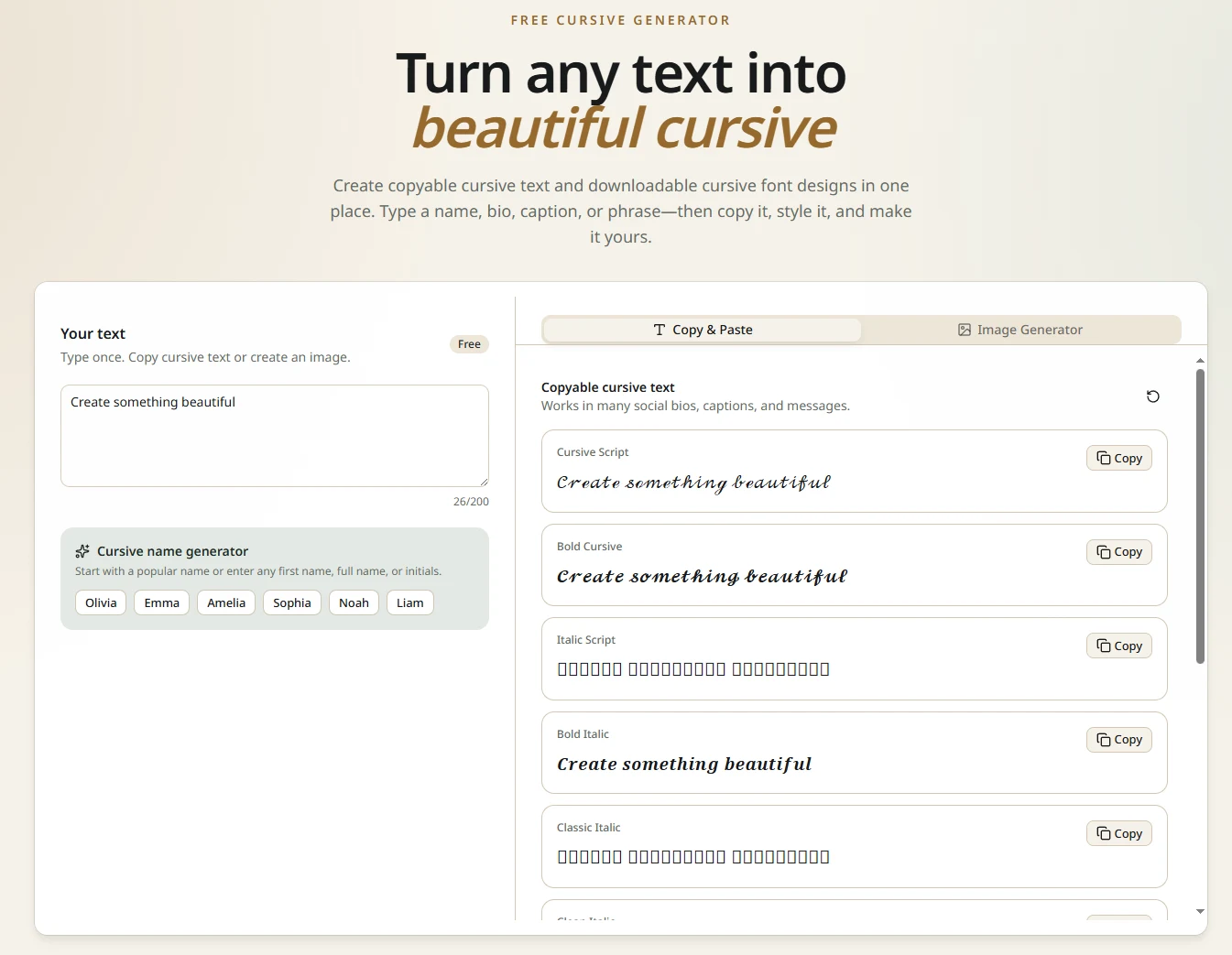1232x955 pixels.
Task: Pick the Sophia name chip
Action: [x=292, y=602]
